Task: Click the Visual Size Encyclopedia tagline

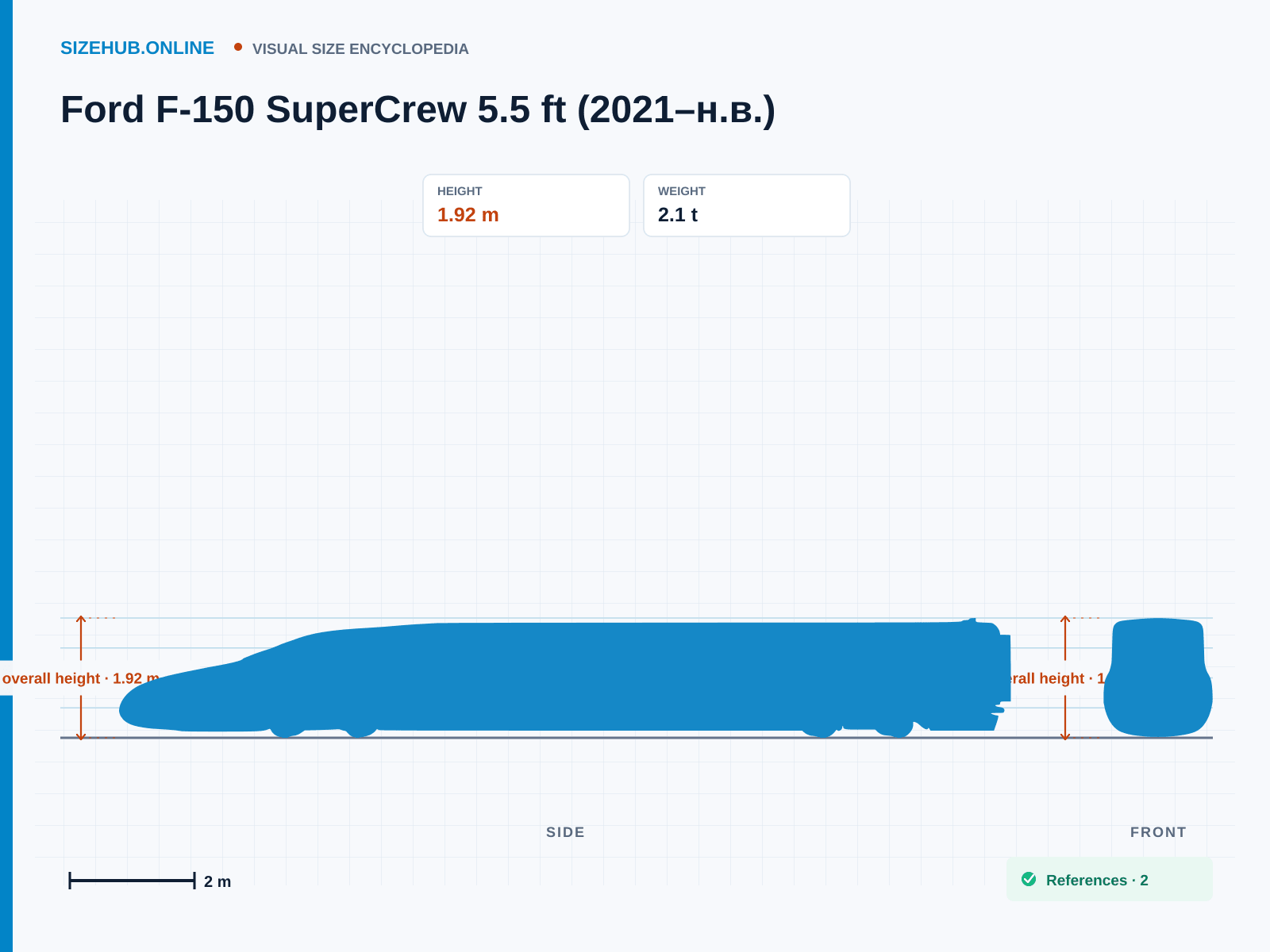Action: tap(360, 49)
